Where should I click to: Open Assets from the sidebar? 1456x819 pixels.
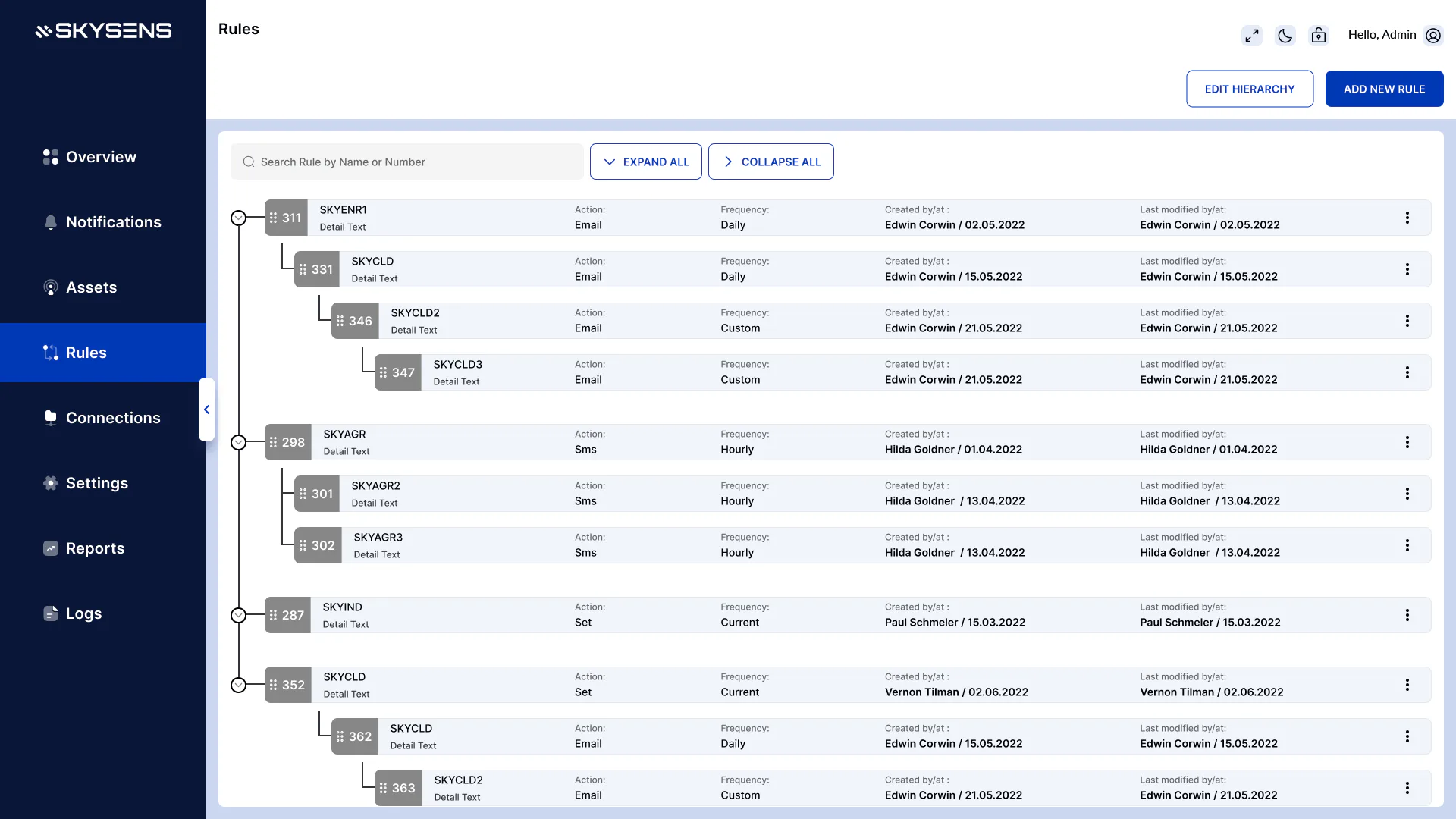(103, 287)
